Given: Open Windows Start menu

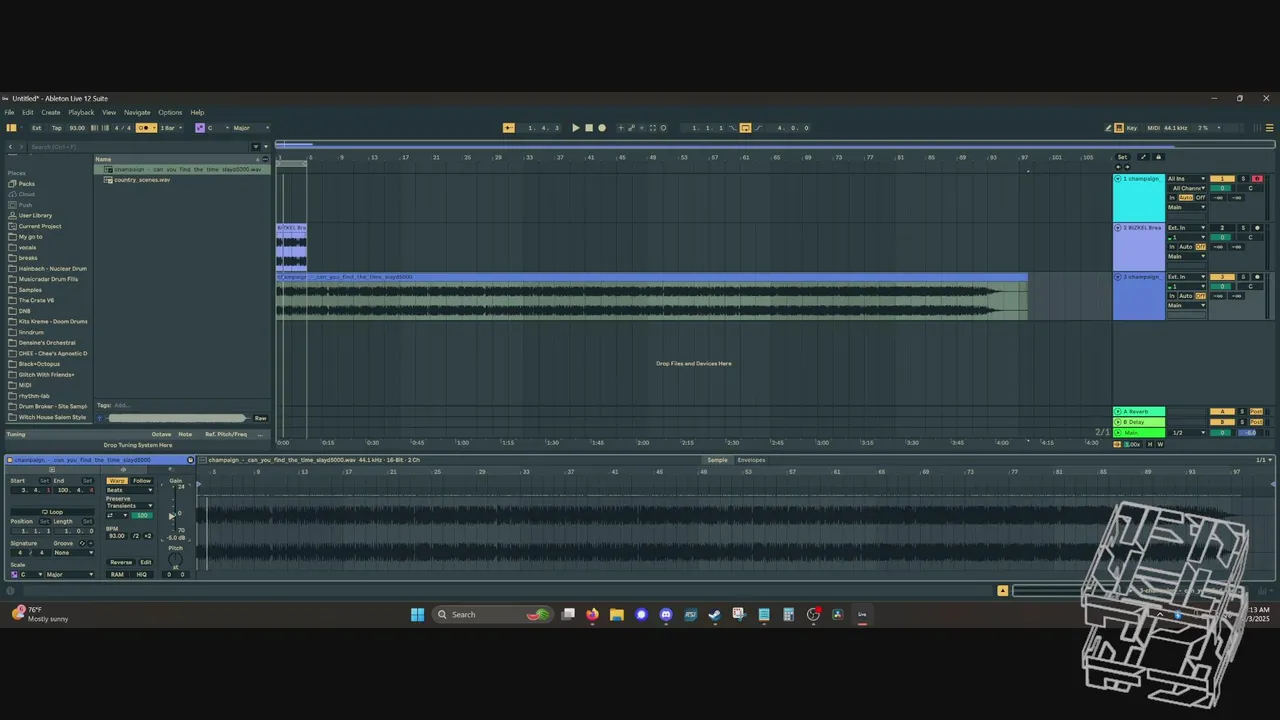Looking at the screenshot, I should [417, 614].
